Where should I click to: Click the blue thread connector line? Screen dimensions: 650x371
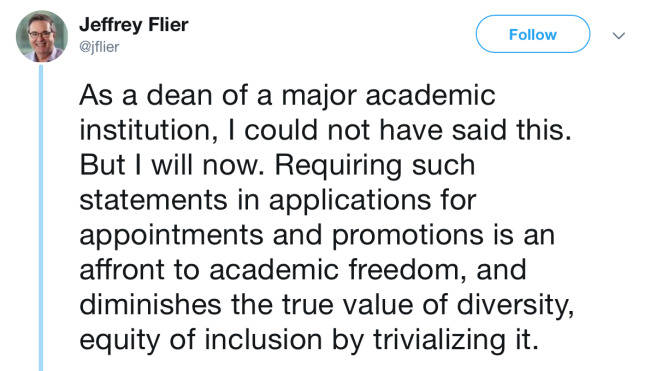click(x=41, y=218)
